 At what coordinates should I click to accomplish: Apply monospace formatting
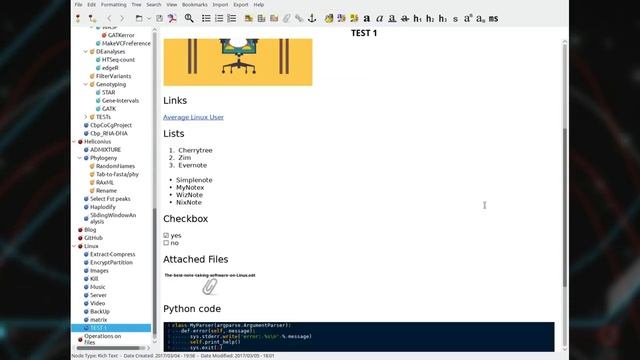[x=493, y=18]
